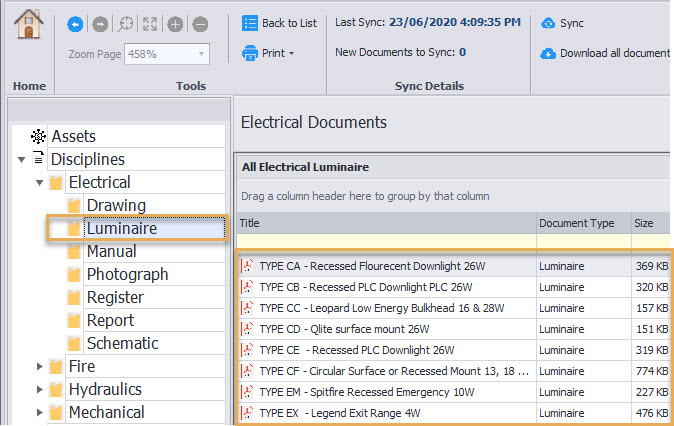Image resolution: width=674 pixels, height=426 pixels.
Task: Click the Document Type filter row field
Action: 584,241
